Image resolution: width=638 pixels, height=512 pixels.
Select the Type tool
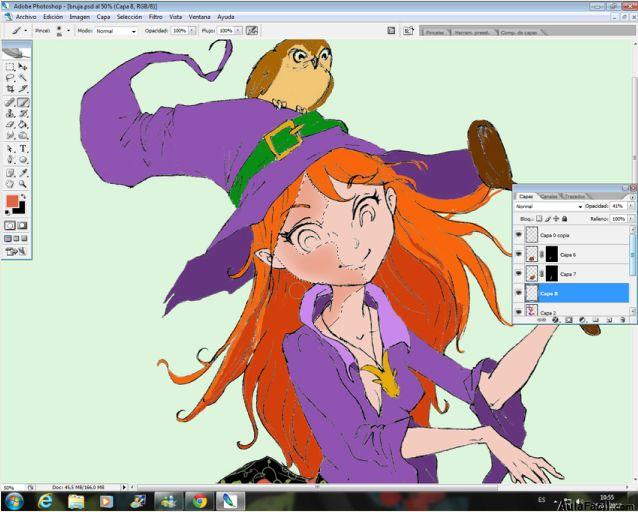click(x=23, y=149)
